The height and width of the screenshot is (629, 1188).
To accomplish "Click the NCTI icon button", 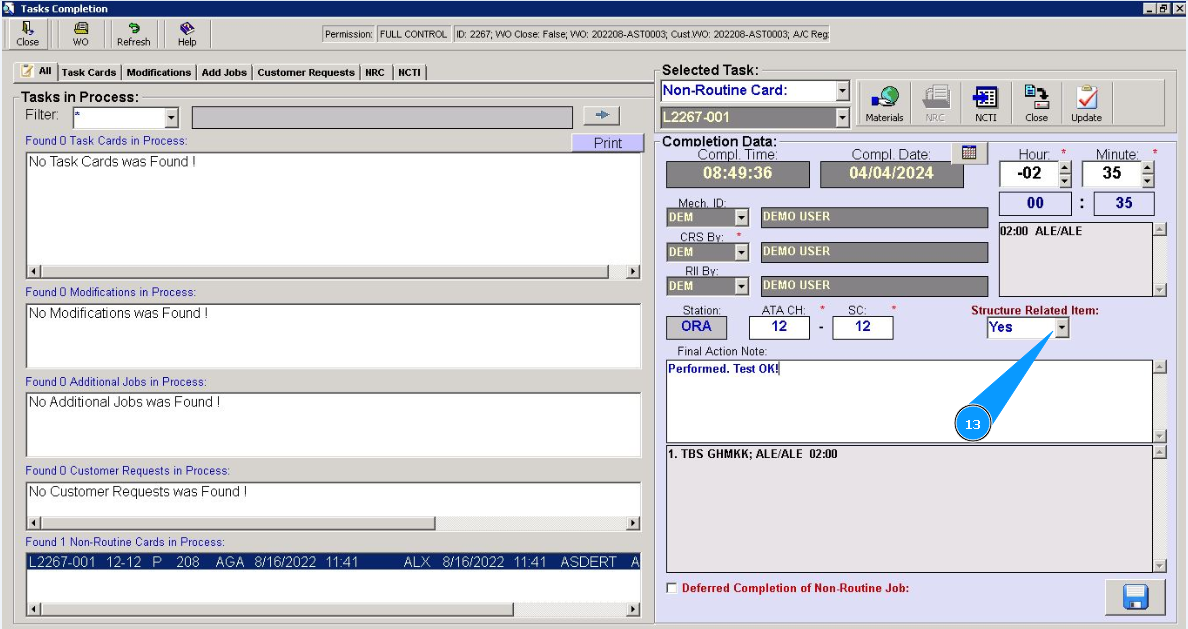I will [x=985, y=103].
